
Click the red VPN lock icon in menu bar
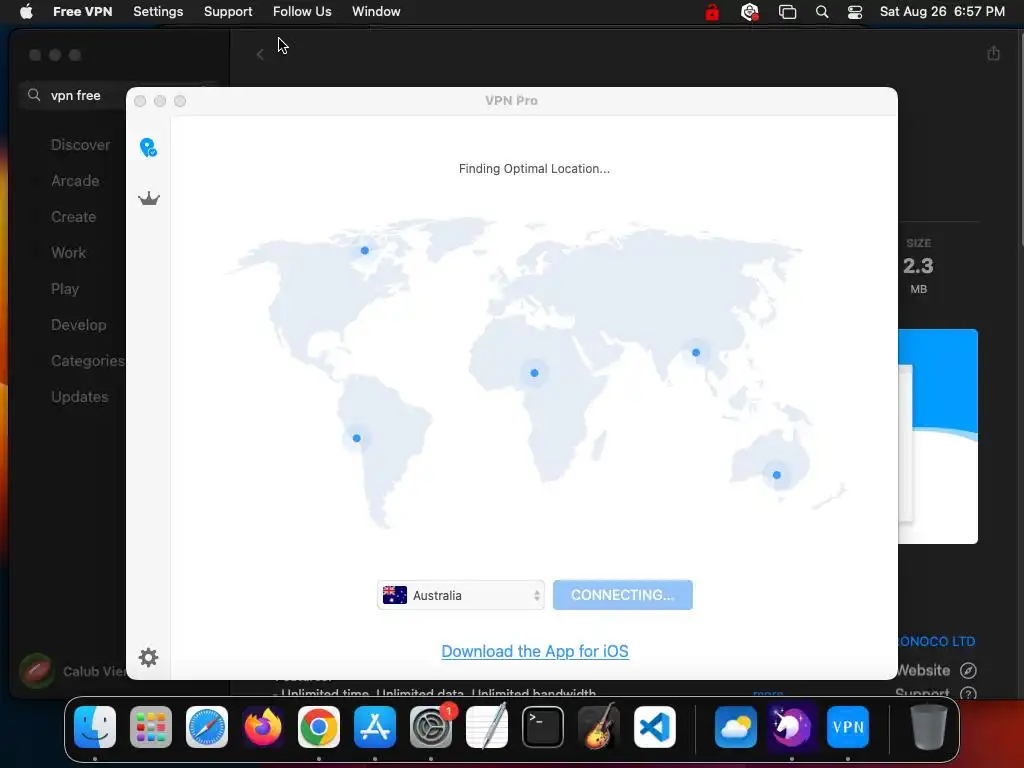(712, 12)
